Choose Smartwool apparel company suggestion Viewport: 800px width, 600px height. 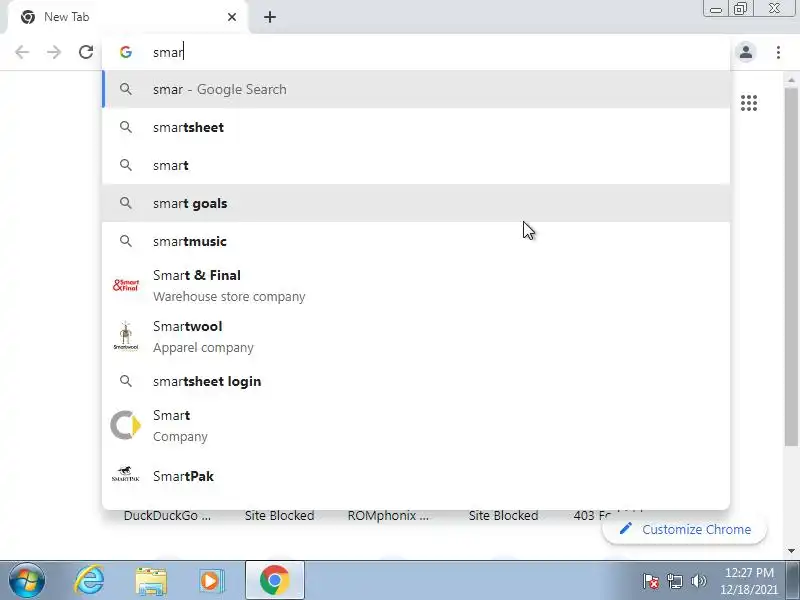(416, 336)
